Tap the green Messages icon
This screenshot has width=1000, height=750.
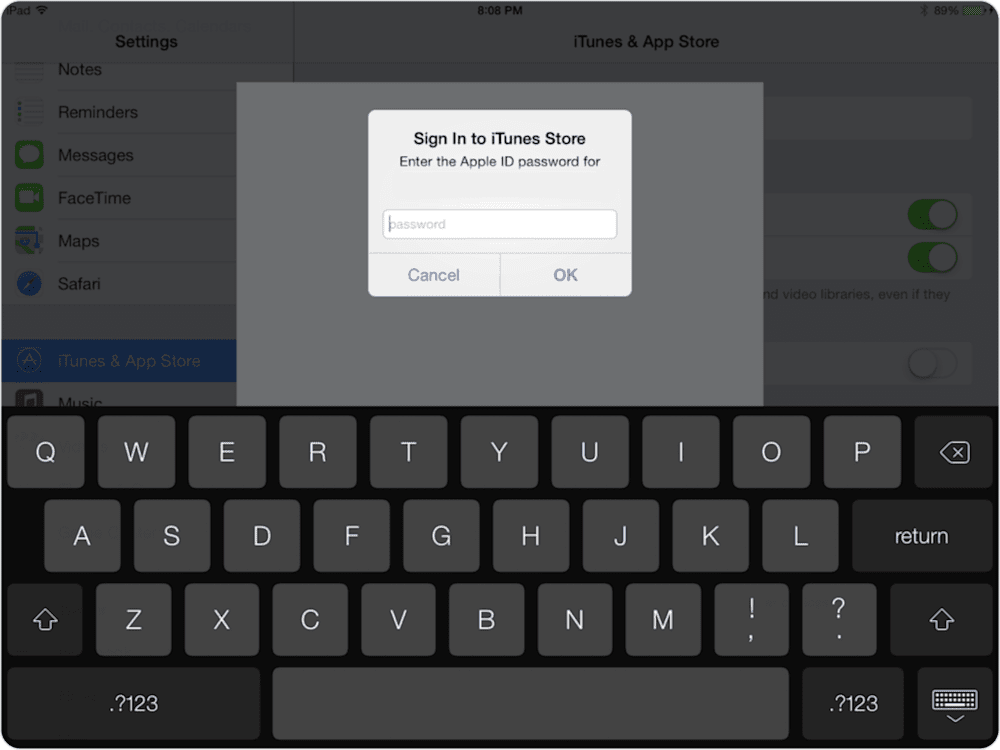click(29, 155)
